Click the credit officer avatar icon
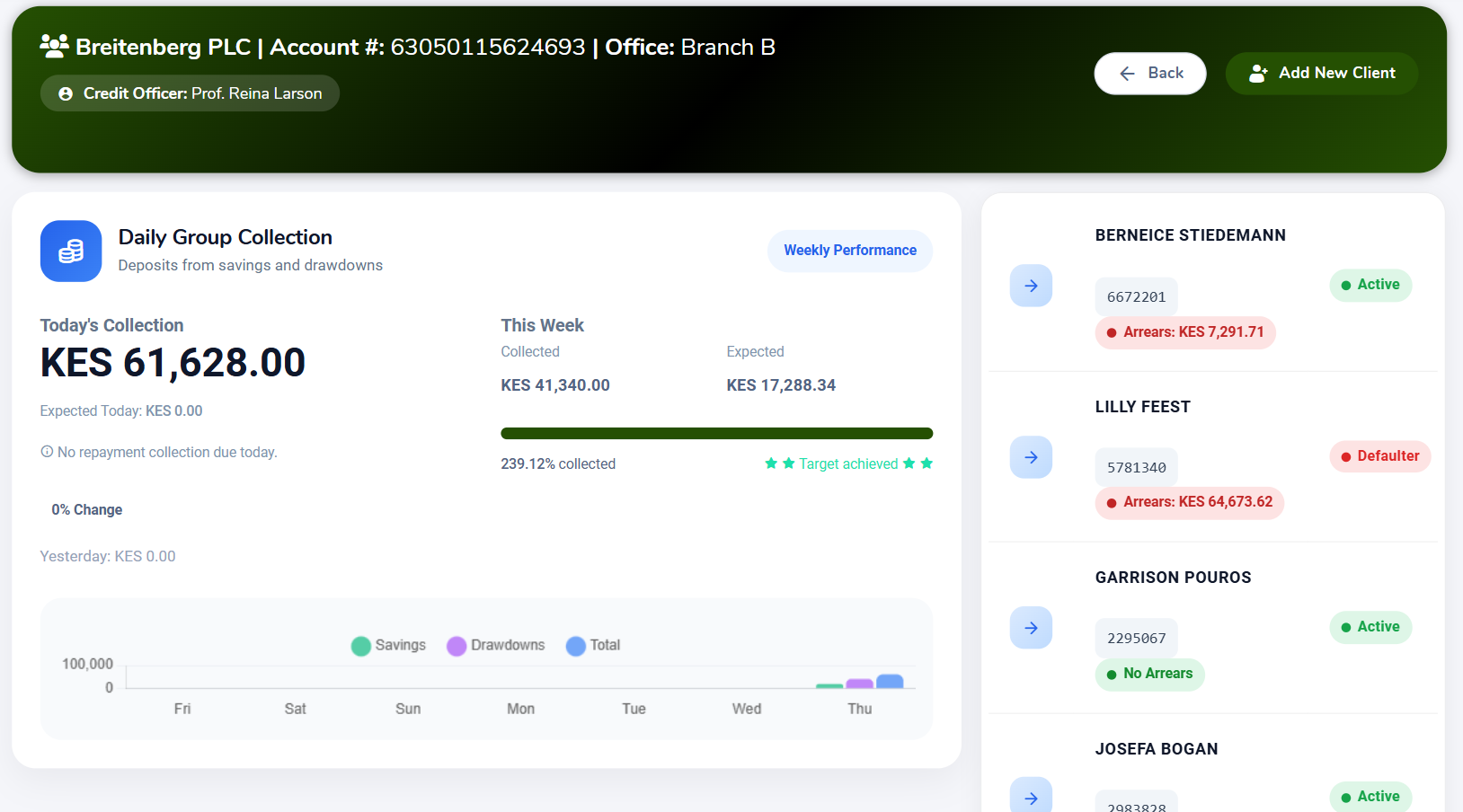 coord(66,93)
